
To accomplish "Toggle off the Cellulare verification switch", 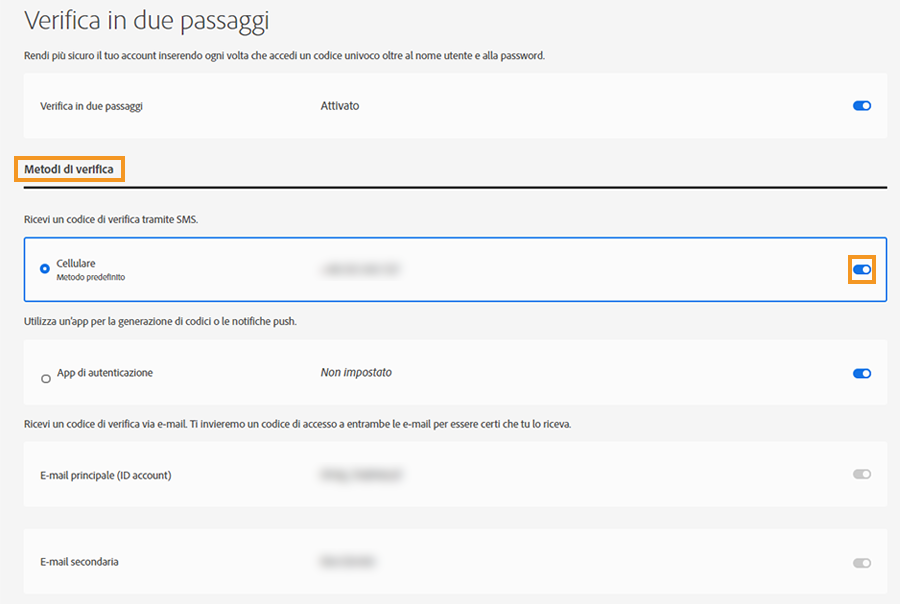I will [x=862, y=268].
